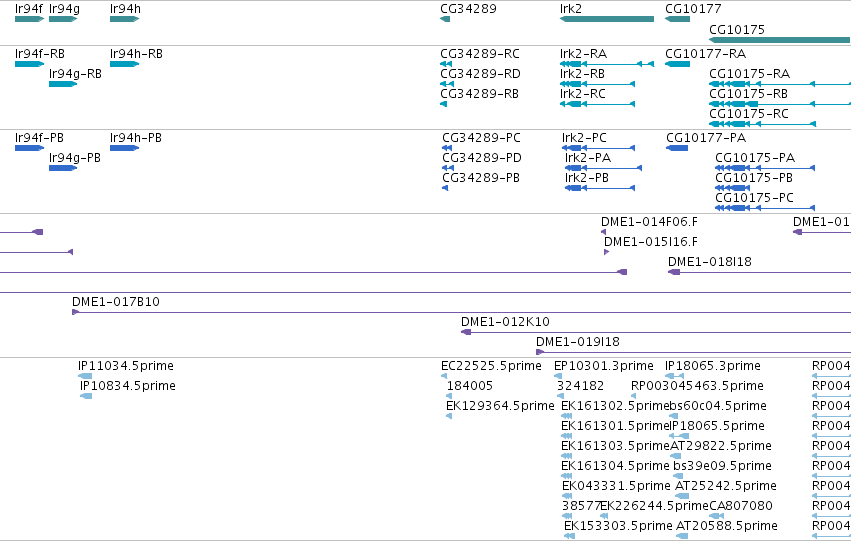The width and height of the screenshot is (851, 541).
Task: Select the CG10175-PB protein label
Action: coord(754,178)
